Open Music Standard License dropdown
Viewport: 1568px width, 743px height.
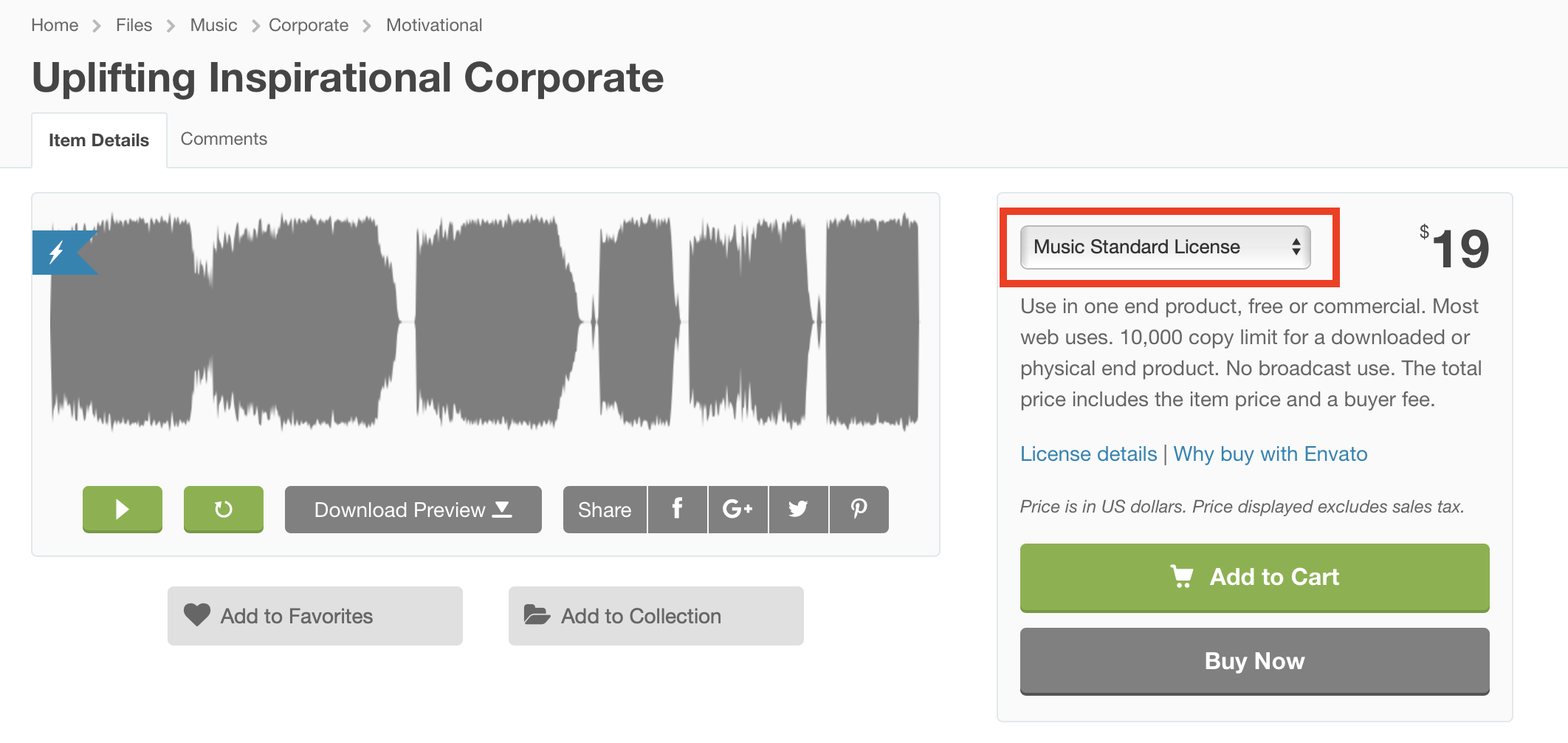1164,247
